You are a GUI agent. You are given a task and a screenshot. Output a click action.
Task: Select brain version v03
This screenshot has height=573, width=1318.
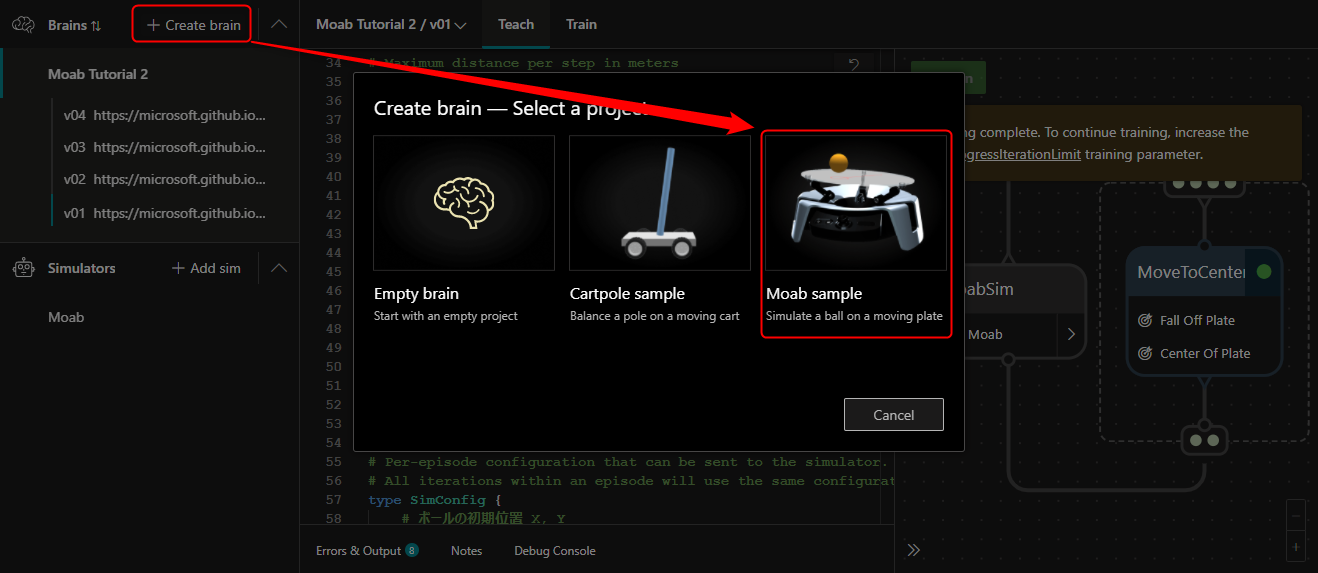(x=165, y=147)
